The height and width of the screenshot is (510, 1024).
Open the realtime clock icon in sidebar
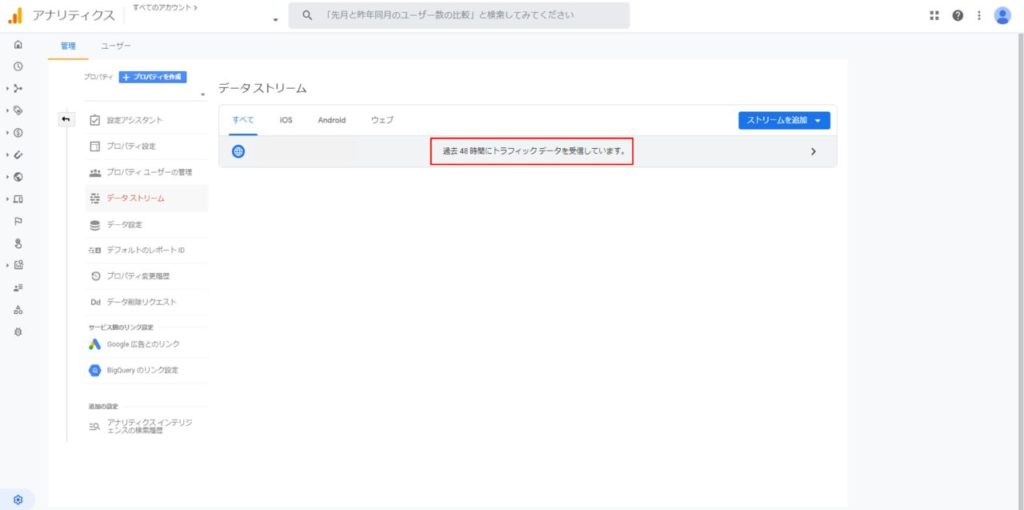click(18, 67)
